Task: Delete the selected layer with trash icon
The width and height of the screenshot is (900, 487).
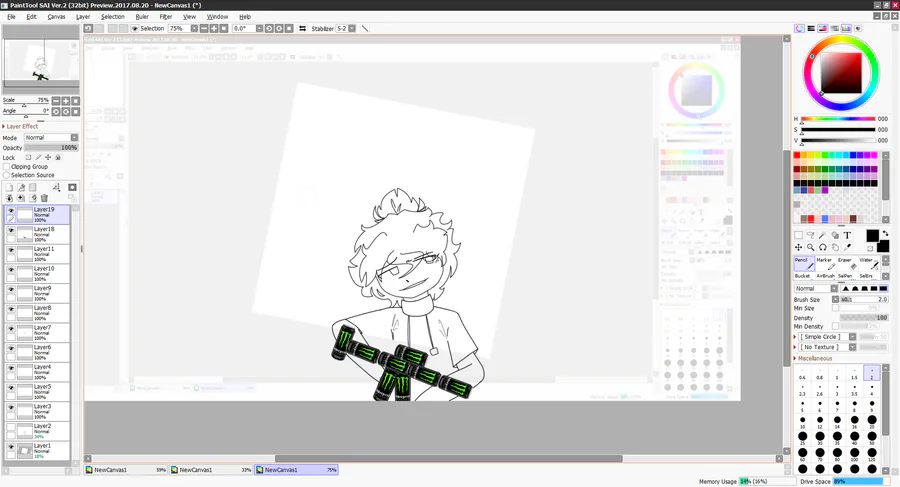Action: (44, 198)
